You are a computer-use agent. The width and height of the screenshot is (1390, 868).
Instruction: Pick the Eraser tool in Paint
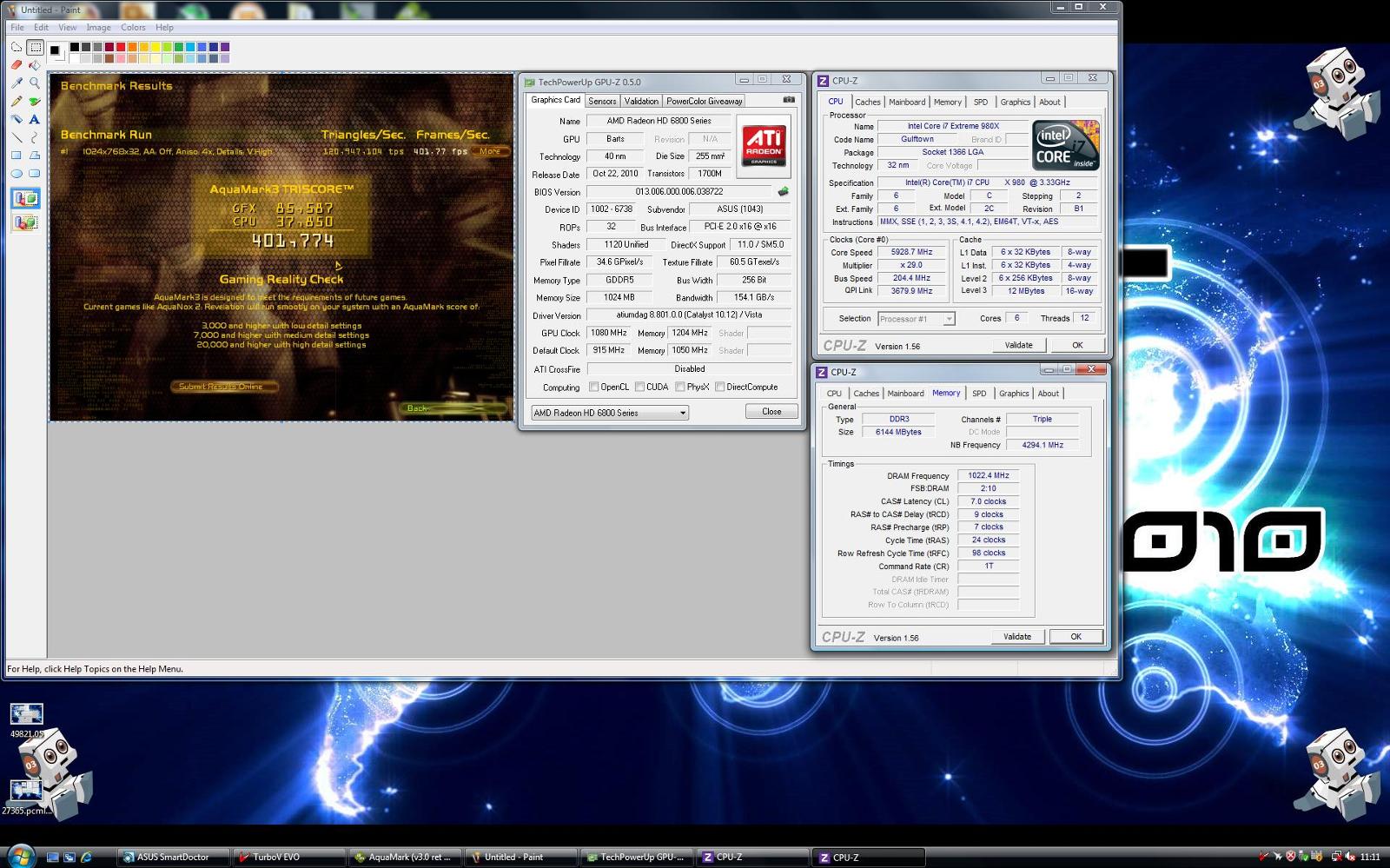click(x=17, y=65)
